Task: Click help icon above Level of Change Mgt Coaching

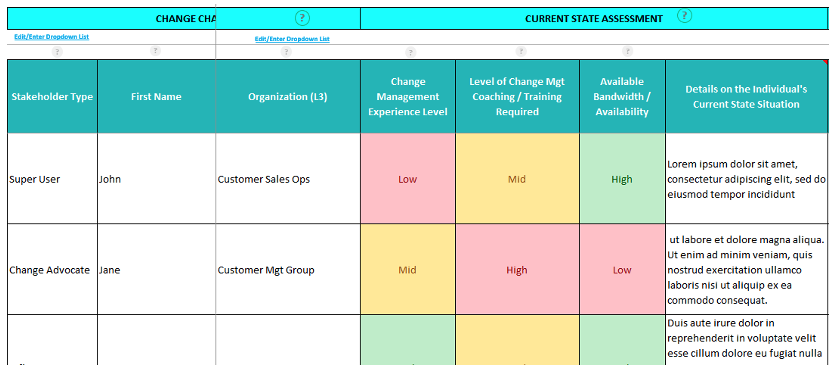Action: coord(521,51)
